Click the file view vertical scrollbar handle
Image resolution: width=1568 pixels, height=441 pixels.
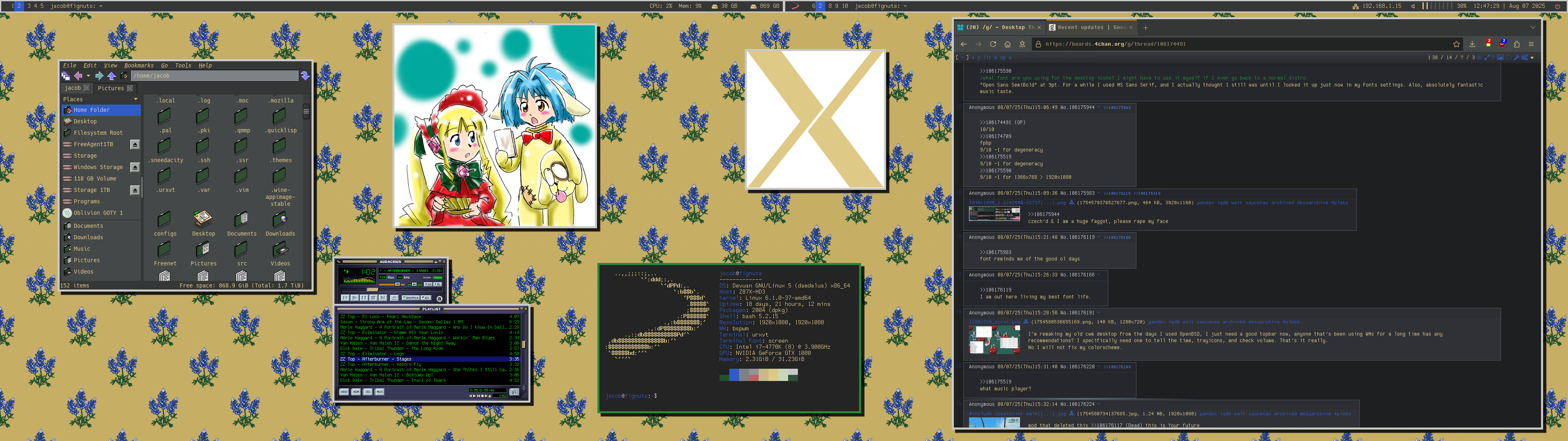pos(306,111)
